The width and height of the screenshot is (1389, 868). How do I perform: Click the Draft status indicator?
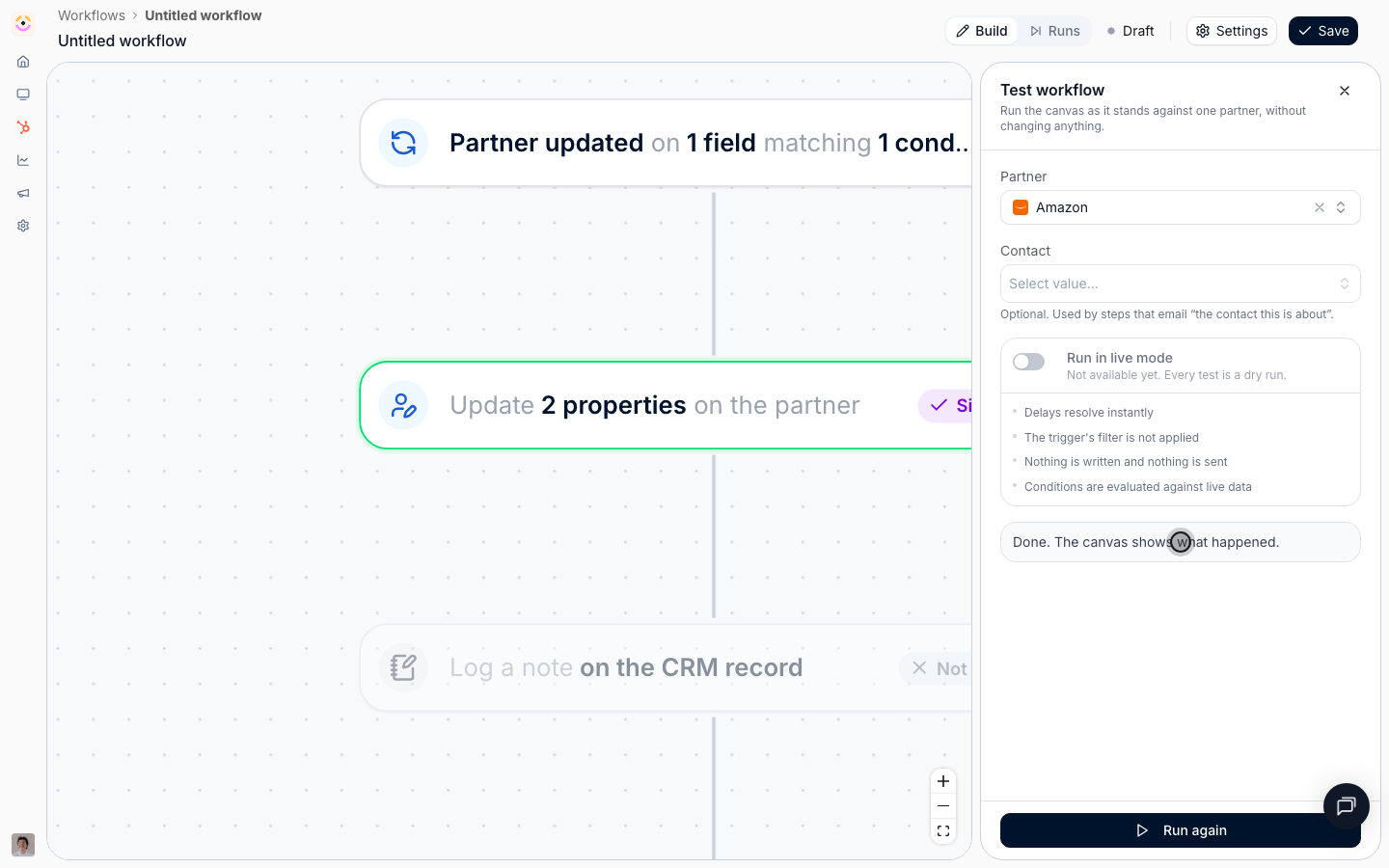[x=1130, y=31]
